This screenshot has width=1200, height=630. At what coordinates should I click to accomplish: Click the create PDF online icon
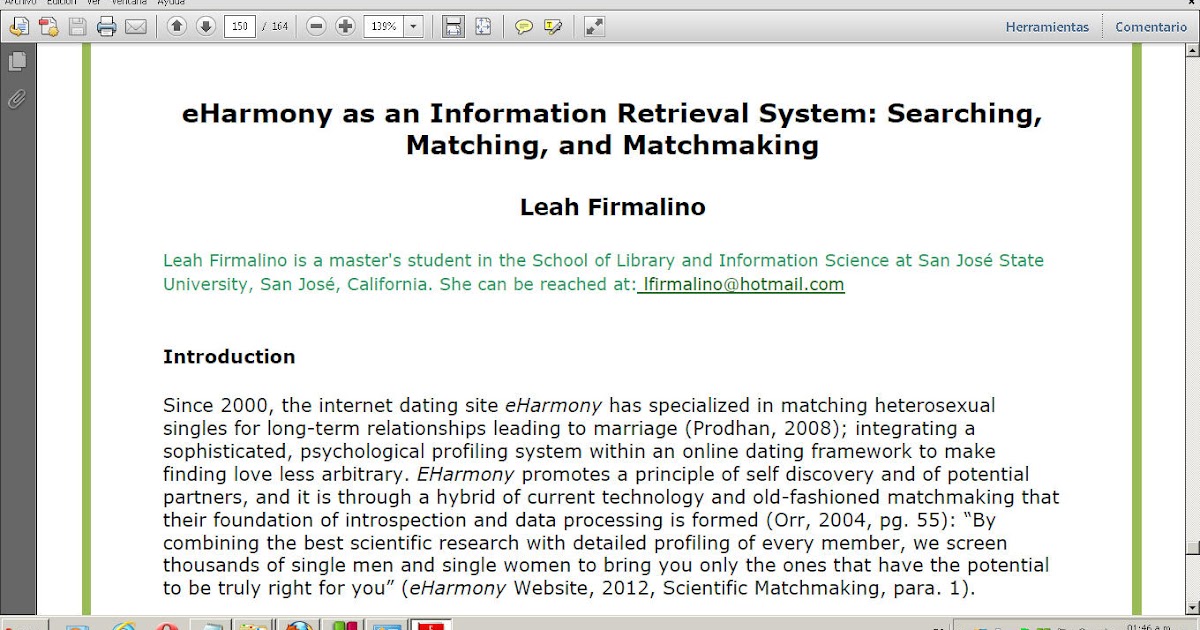point(18,27)
